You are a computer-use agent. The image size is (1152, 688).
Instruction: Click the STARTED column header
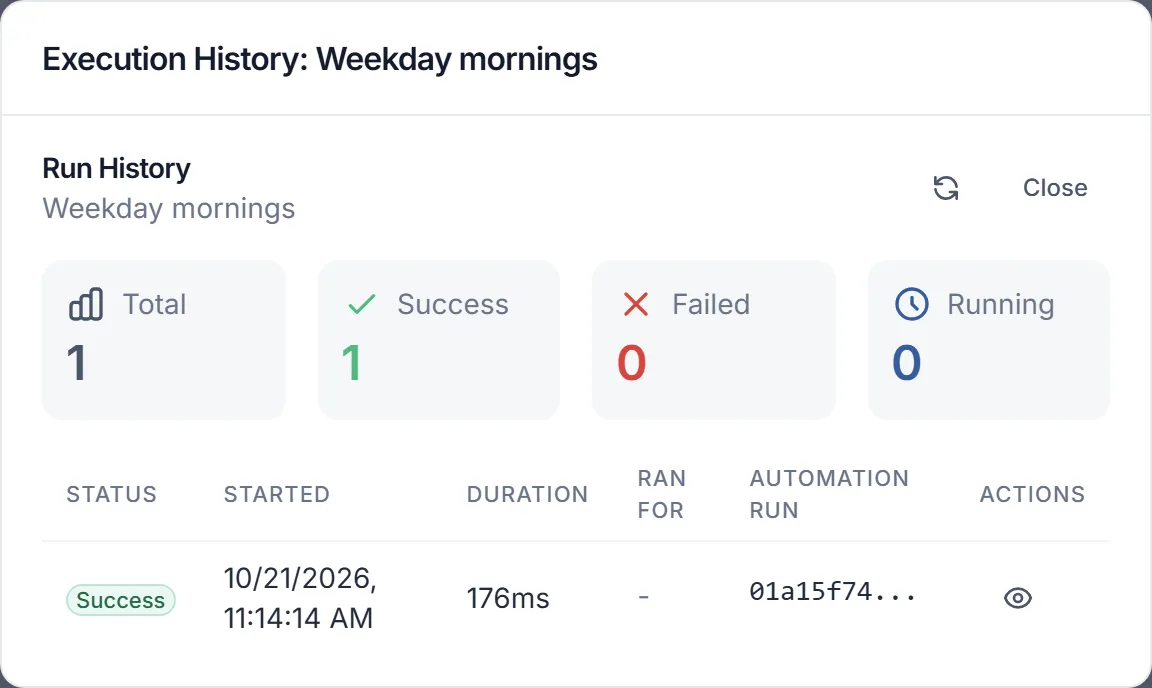(277, 494)
